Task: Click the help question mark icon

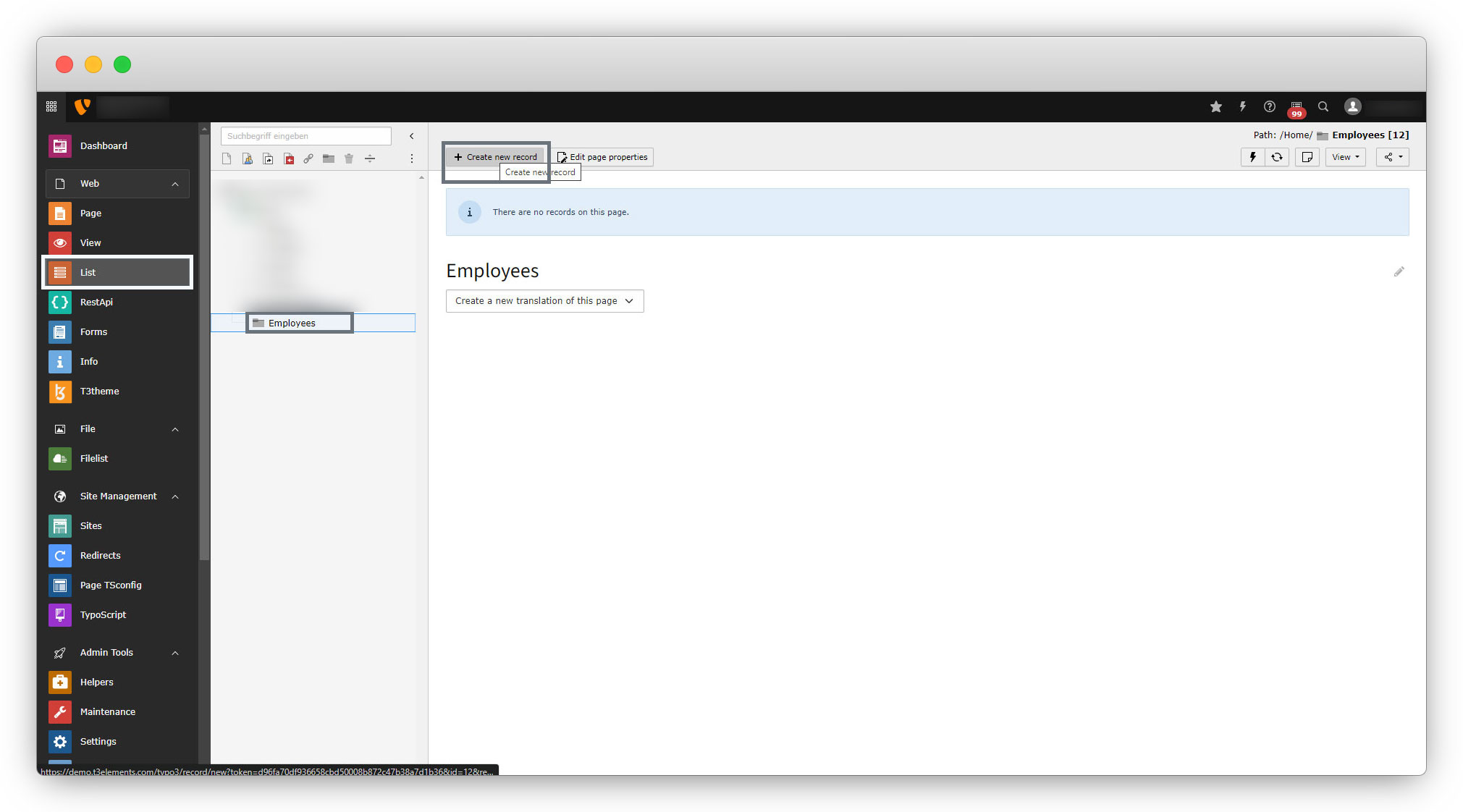Action: click(1269, 107)
